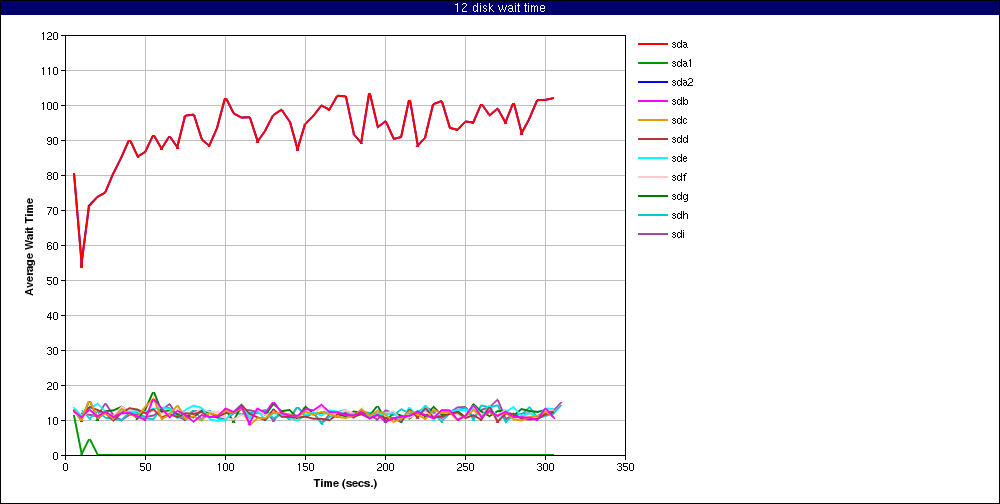Click the sda line endpoint near 102
The width and height of the screenshot is (1000, 504).
pos(552,98)
